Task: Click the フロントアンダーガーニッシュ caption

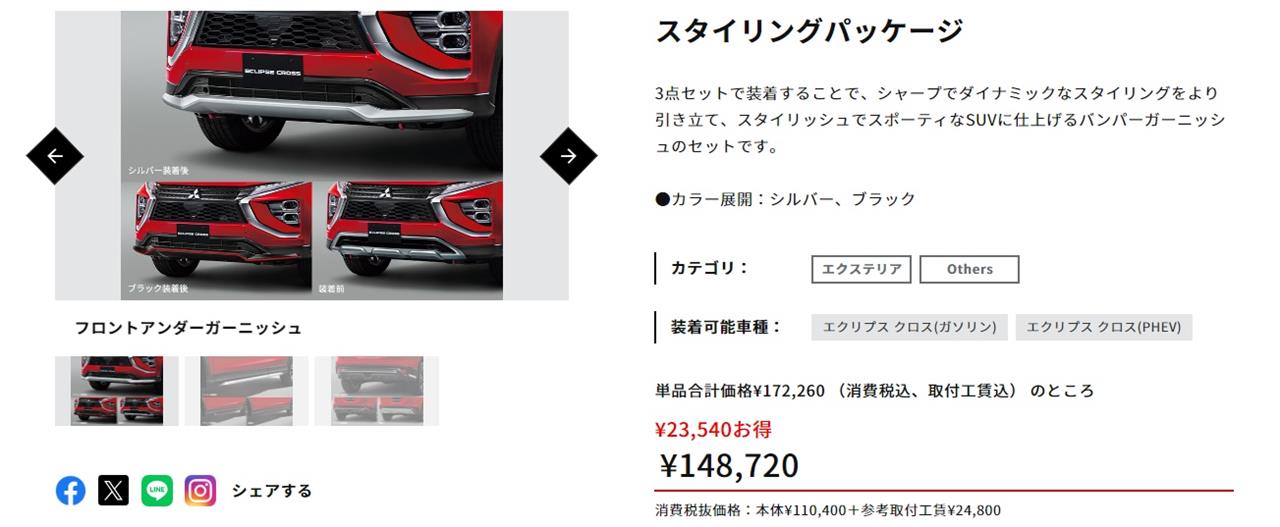Action: (188, 328)
